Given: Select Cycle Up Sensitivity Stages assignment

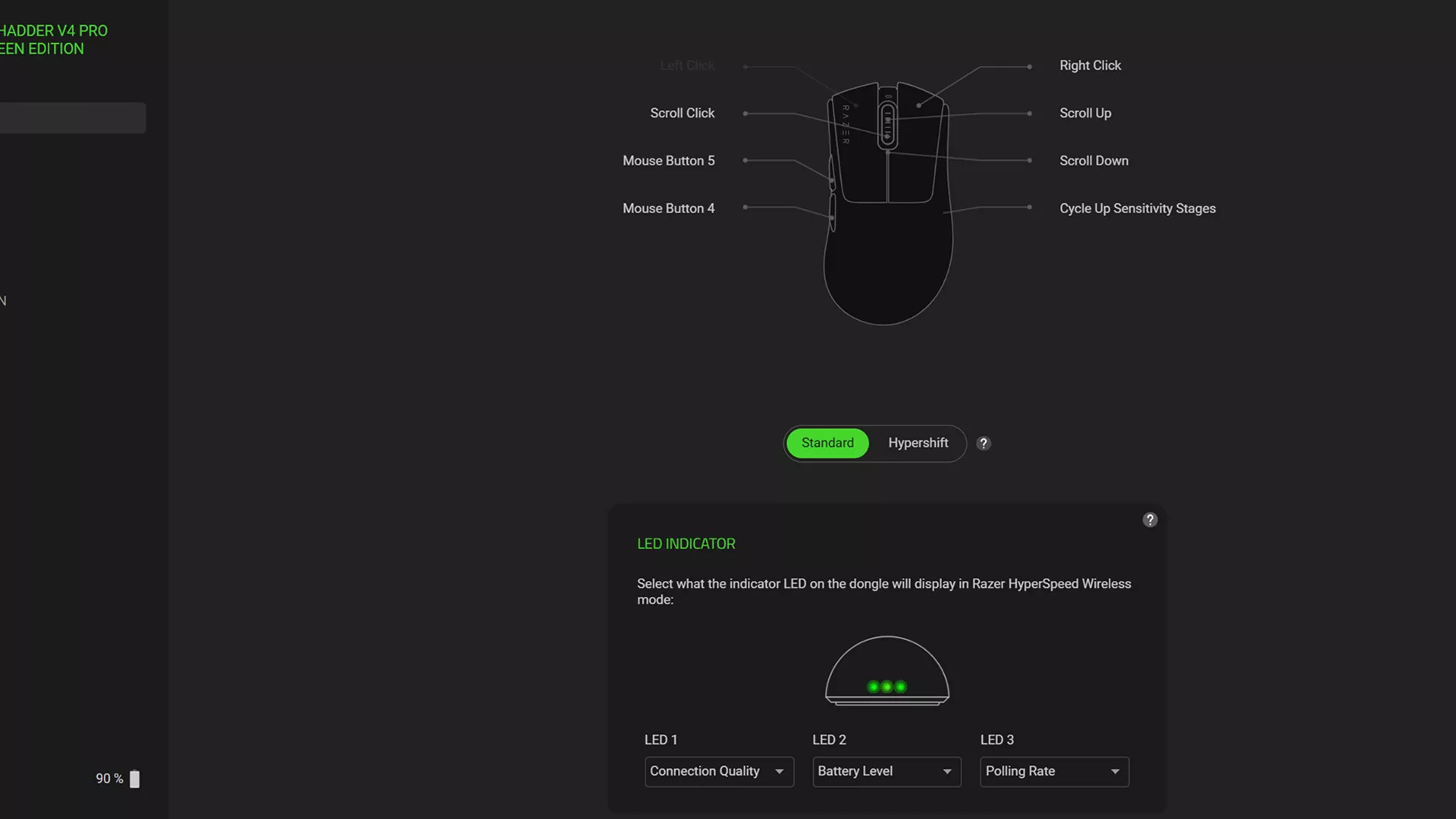Looking at the screenshot, I should pyautogui.click(x=1137, y=209).
